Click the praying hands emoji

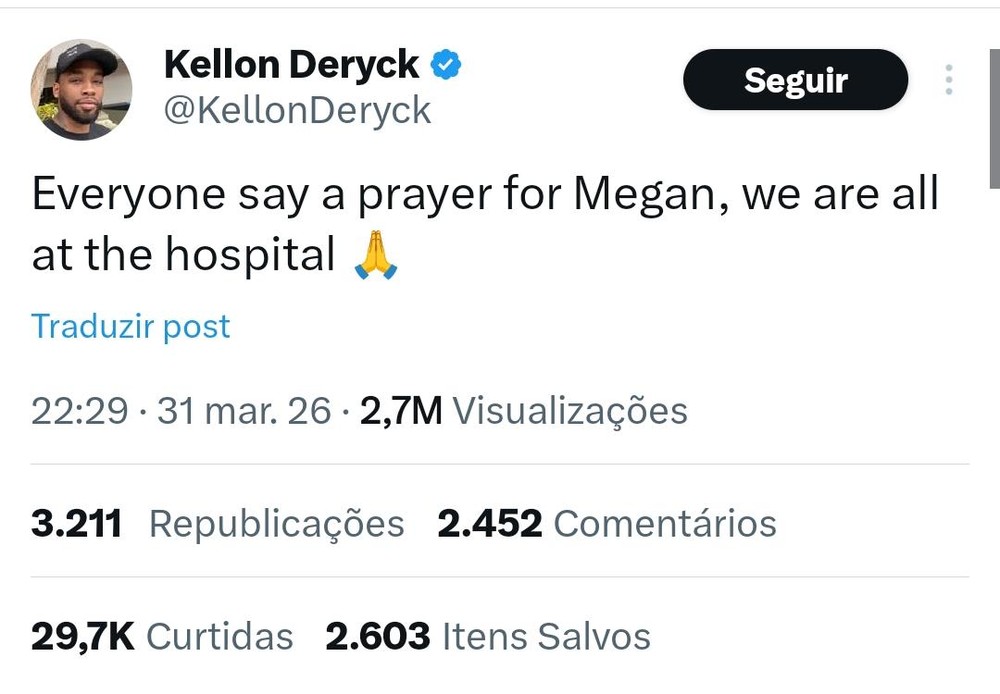coord(376,256)
